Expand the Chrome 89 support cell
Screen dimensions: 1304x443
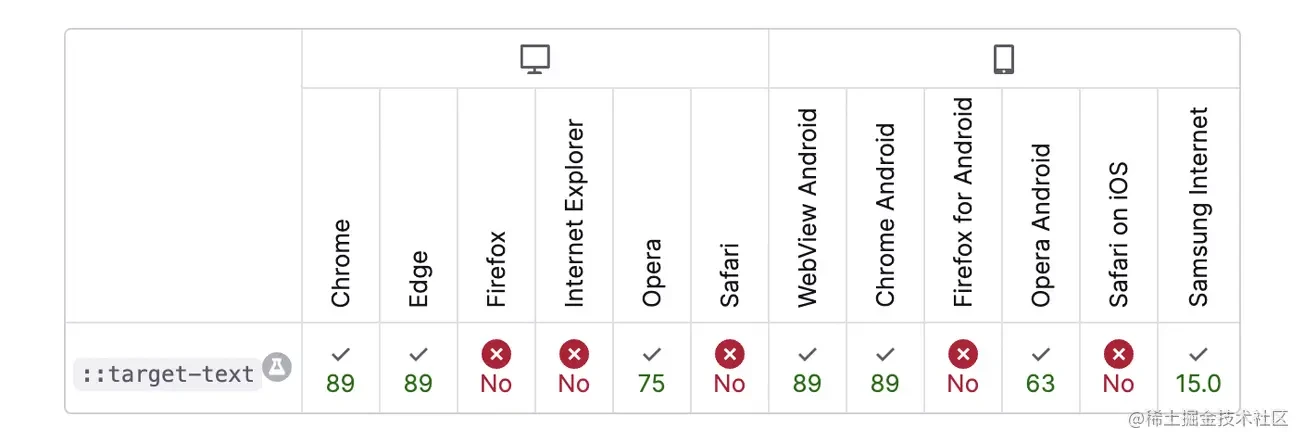point(341,368)
